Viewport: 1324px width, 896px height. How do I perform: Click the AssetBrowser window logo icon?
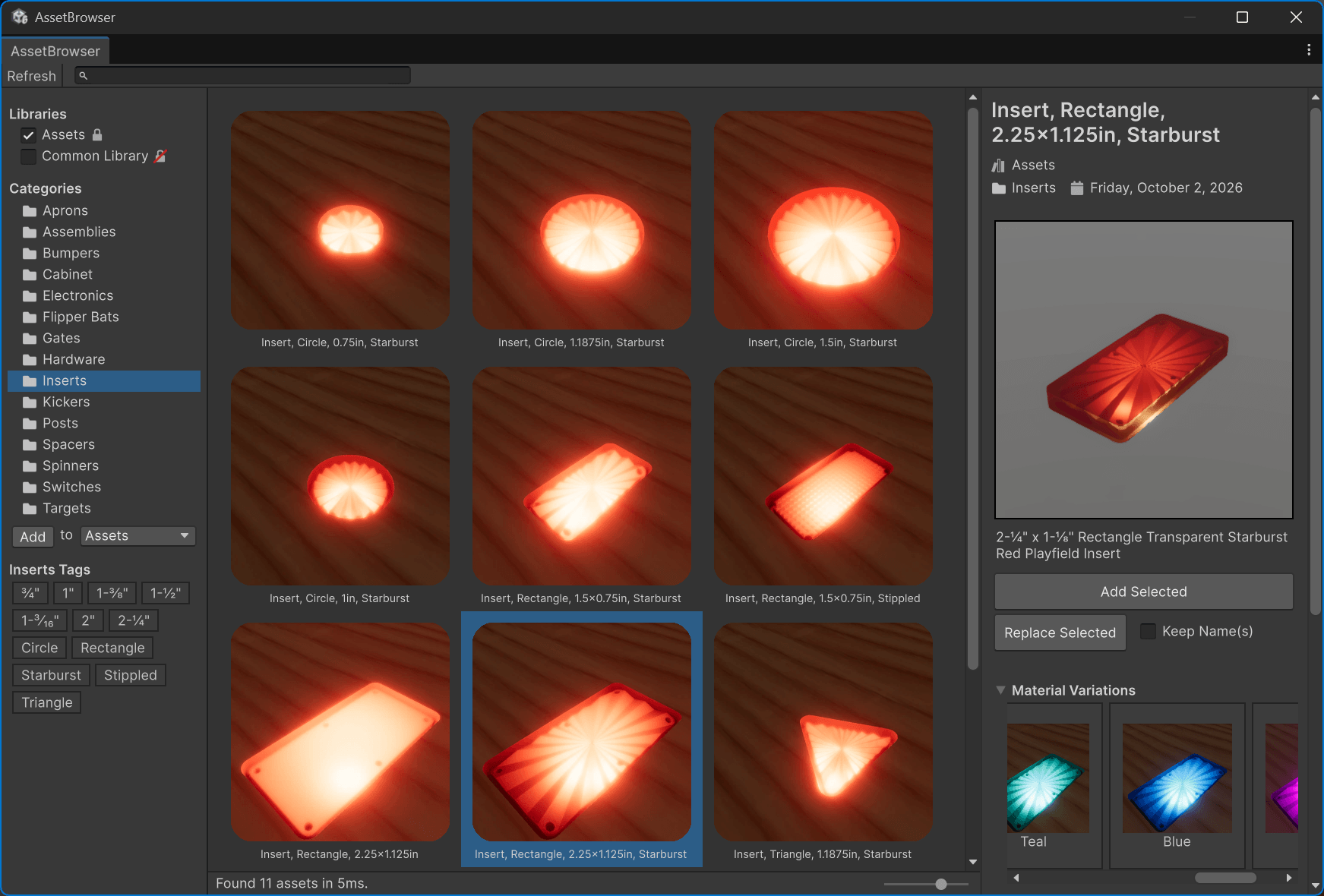pyautogui.click(x=20, y=17)
